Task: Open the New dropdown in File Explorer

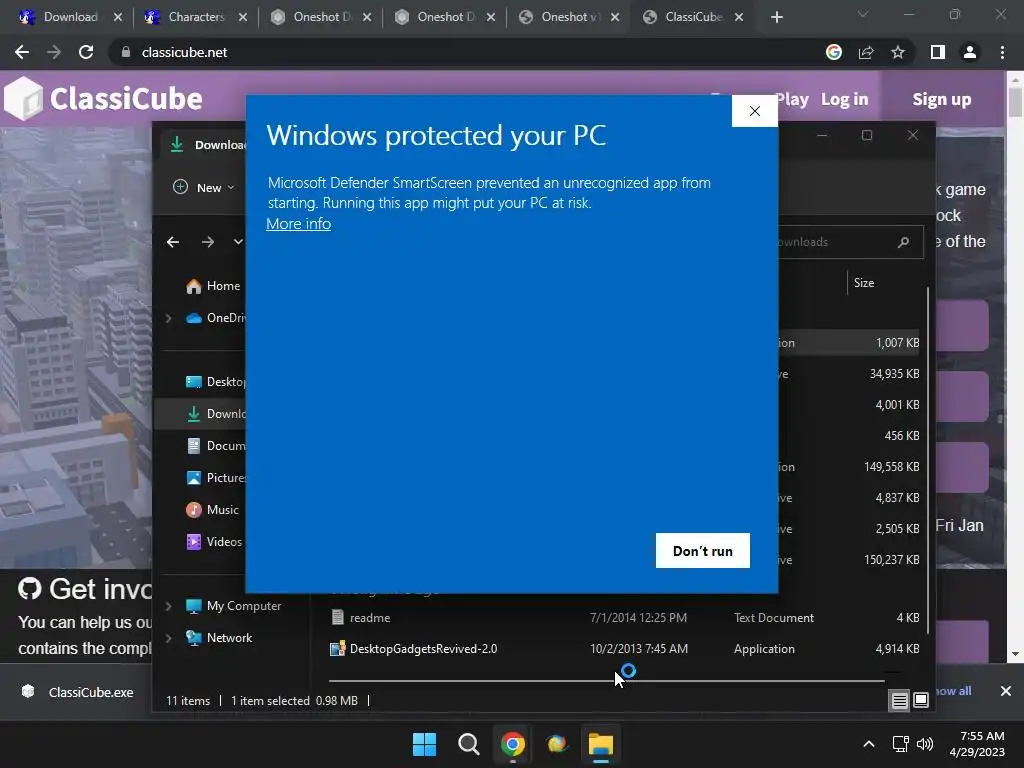Action: click(x=204, y=187)
